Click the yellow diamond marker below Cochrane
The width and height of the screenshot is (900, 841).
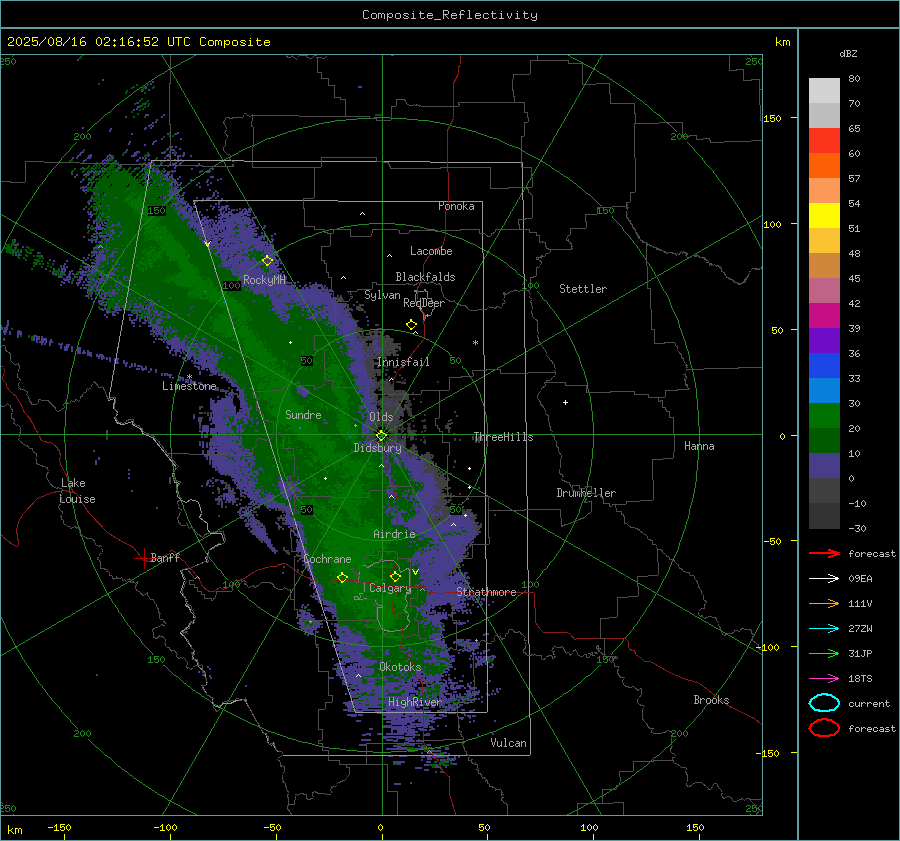(342, 578)
